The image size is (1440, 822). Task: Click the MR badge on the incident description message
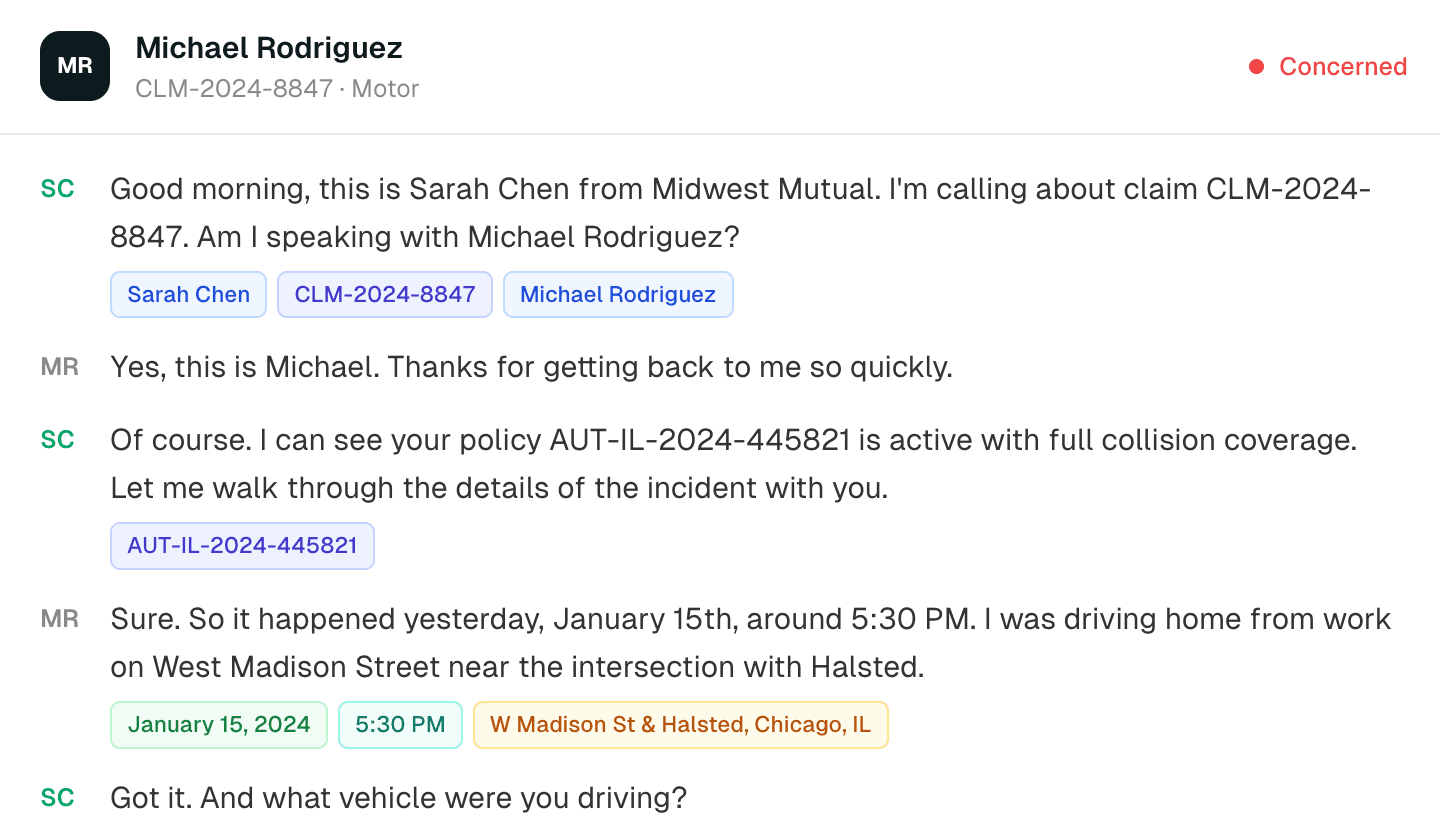tap(59, 619)
